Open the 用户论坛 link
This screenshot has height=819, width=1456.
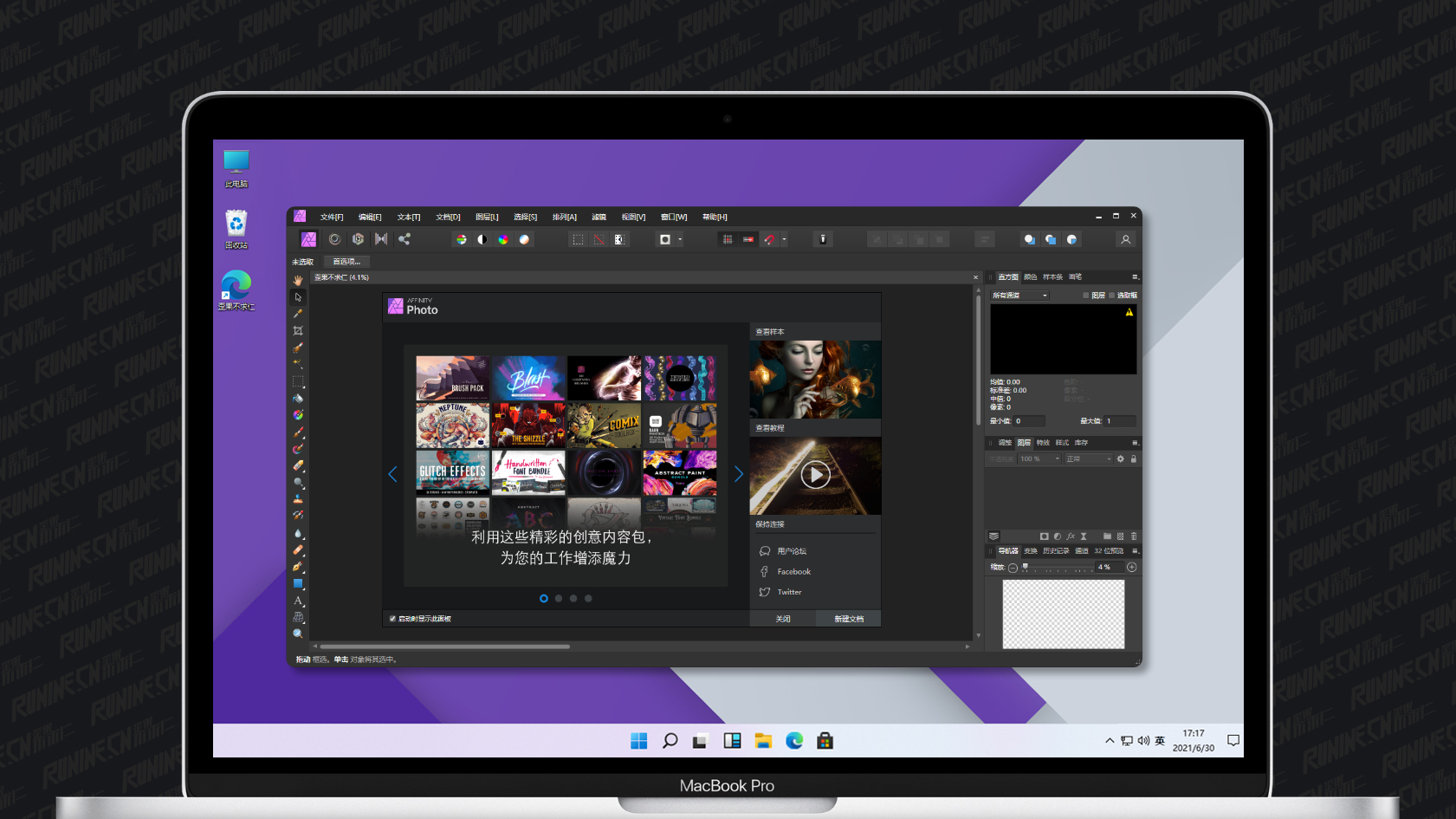(792, 551)
